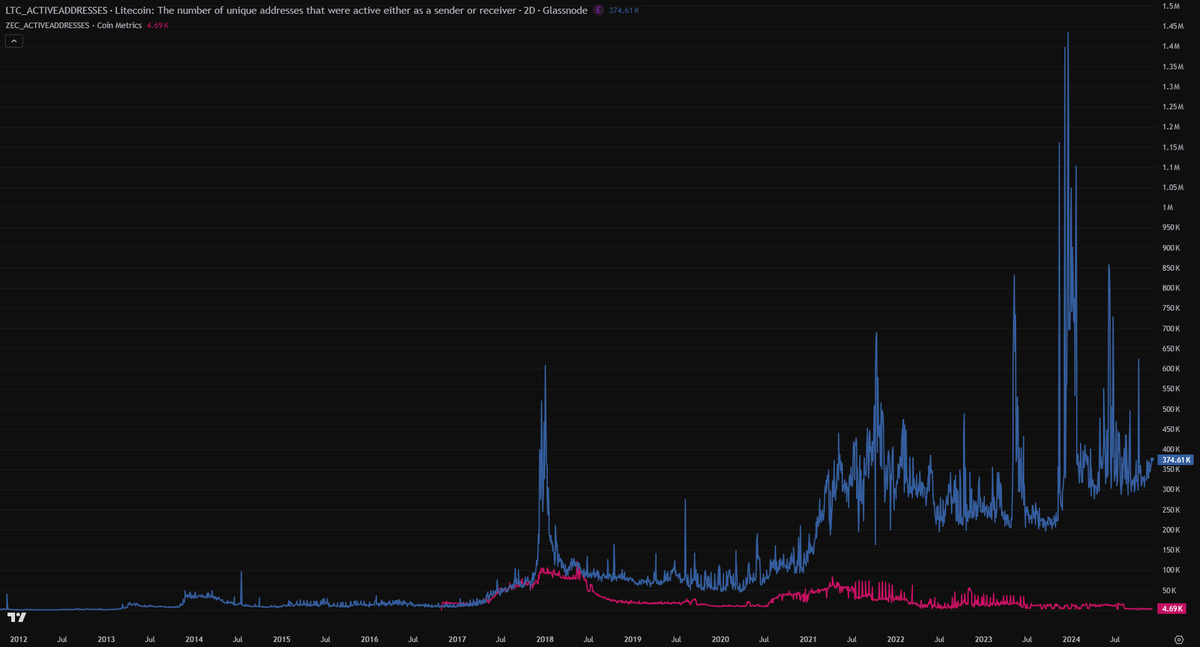
Task: Click the 2014 label on the time axis
Action: click(x=194, y=638)
